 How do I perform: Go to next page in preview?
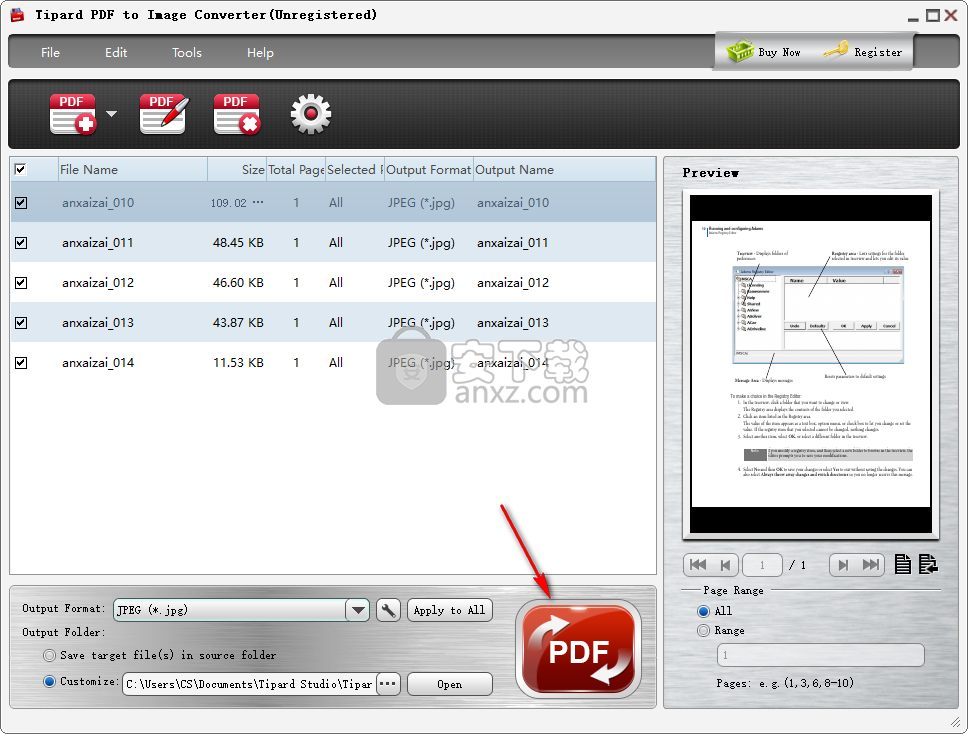coord(843,564)
